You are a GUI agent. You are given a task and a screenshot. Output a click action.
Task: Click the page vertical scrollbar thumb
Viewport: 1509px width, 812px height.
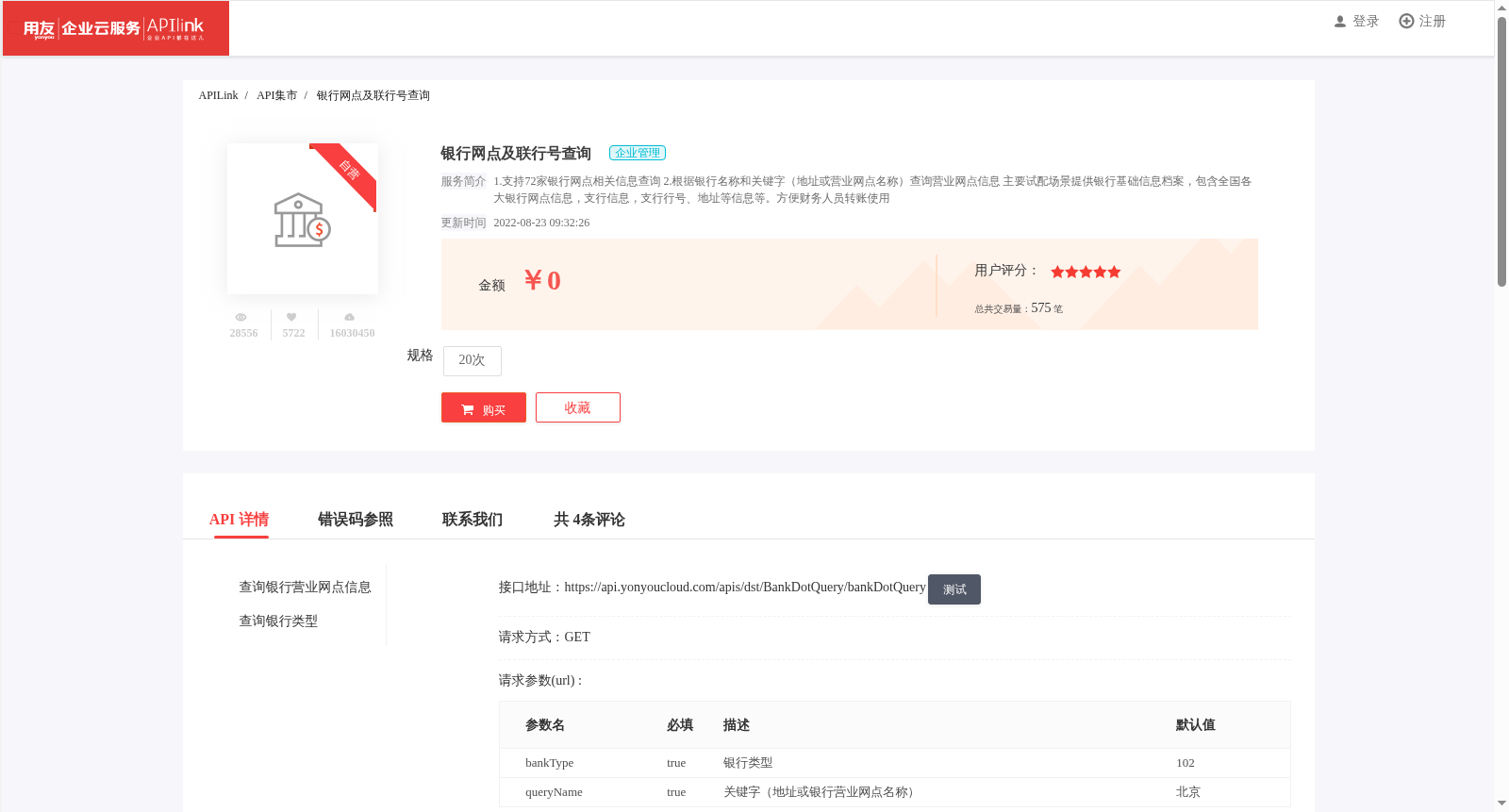(1501, 151)
